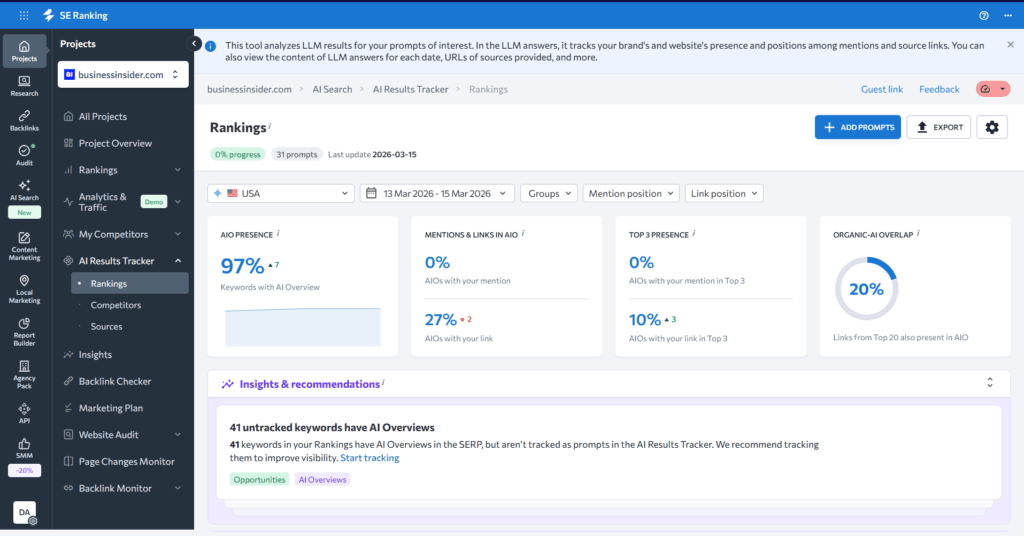This screenshot has width=1024, height=536.
Task: Expand Website Audit sidebar section
Action: tap(178, 434)
